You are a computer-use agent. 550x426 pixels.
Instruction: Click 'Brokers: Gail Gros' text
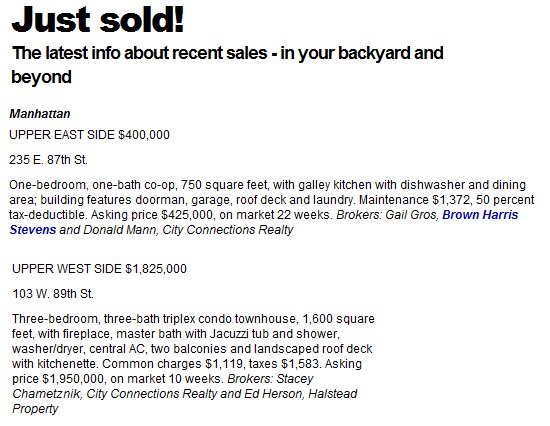coord(387,215)
